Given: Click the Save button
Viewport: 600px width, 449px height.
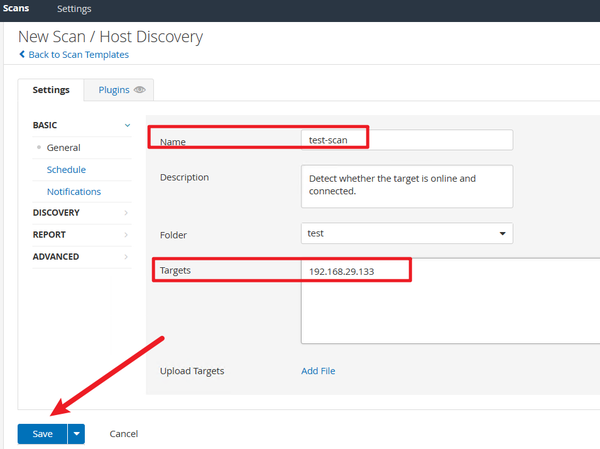Looking at the screenshot, I should [42, 433].
